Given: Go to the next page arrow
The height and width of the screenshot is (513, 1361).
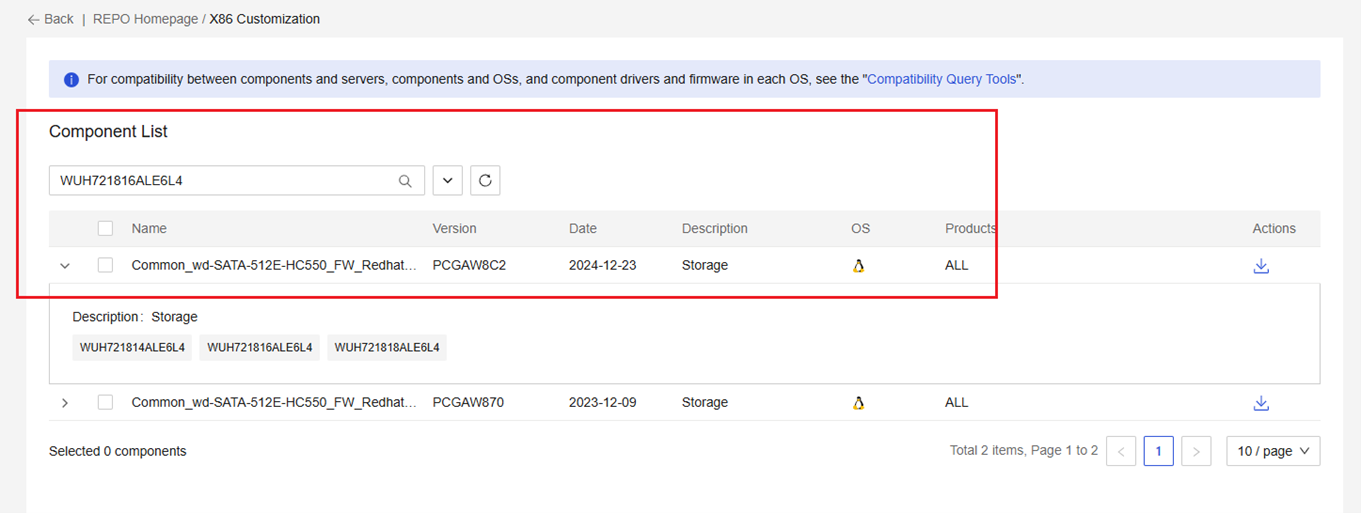Looking at the screenshot, I should [x=1196, y=451].
